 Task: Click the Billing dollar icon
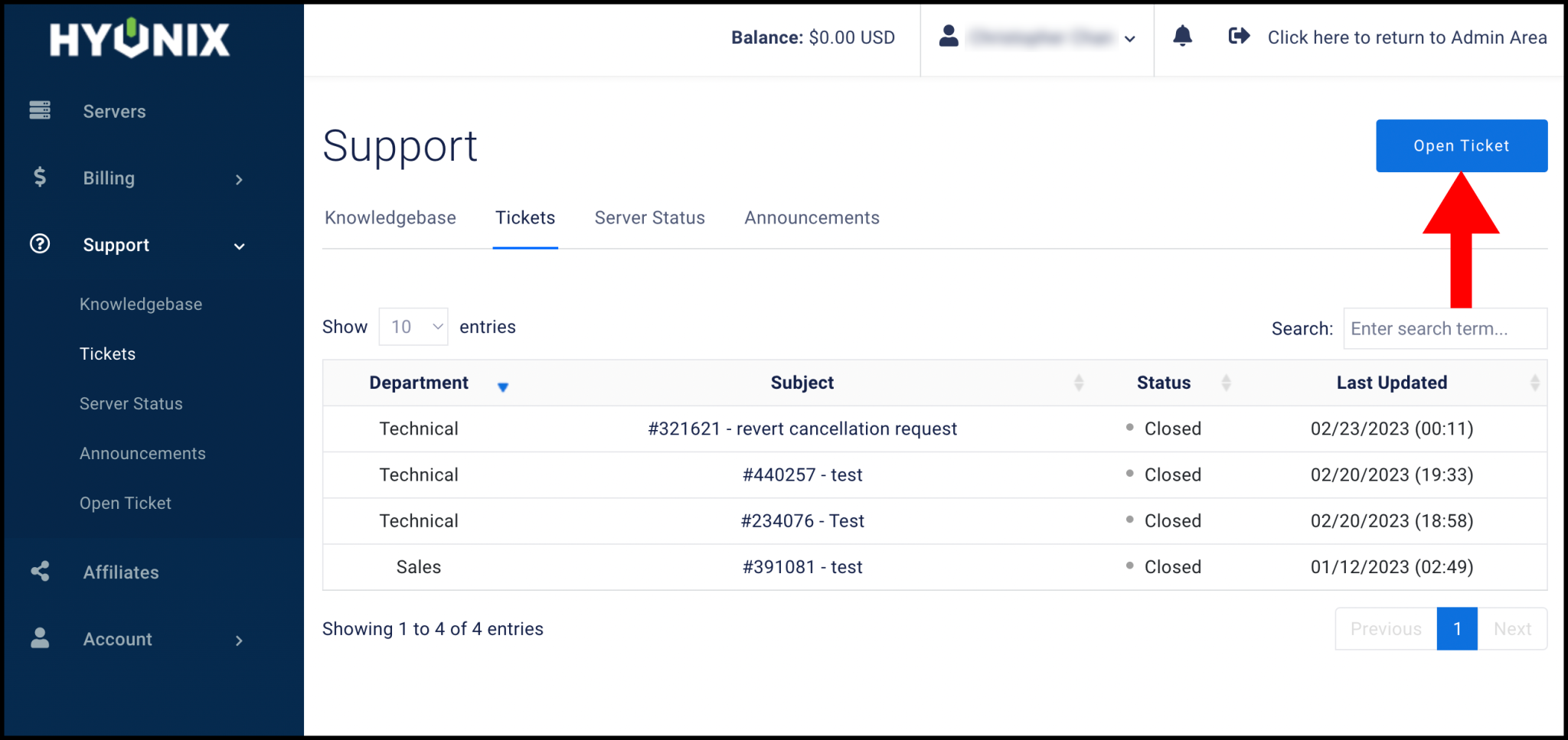[x=40, y=178]
